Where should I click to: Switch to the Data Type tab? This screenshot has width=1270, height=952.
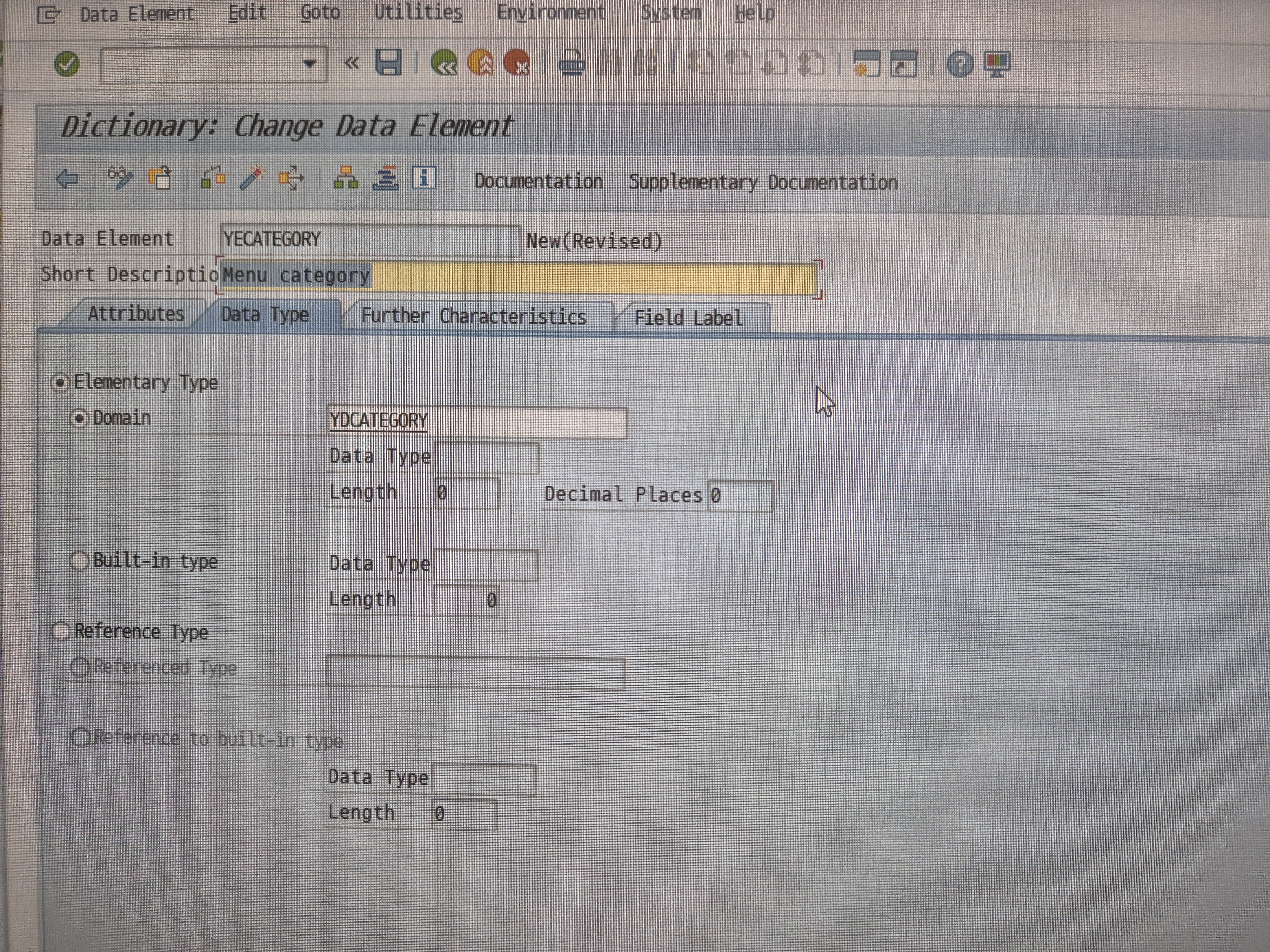pos(265,314)
